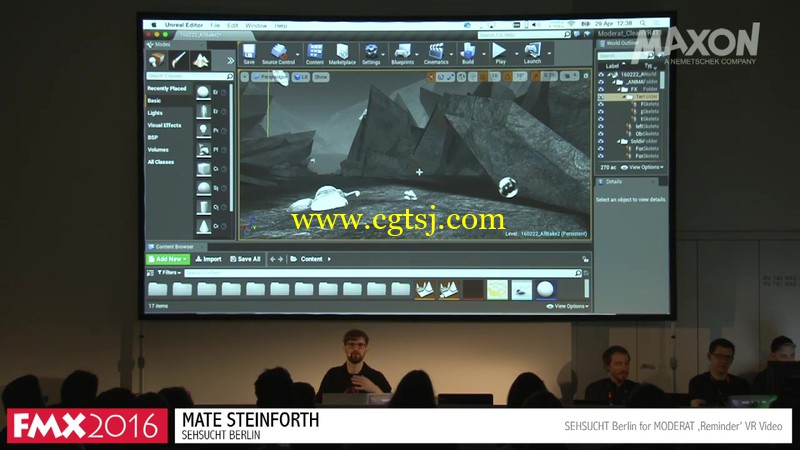
Task: Select the Paint mode brush icon
Action: click(x=179, y=60)
